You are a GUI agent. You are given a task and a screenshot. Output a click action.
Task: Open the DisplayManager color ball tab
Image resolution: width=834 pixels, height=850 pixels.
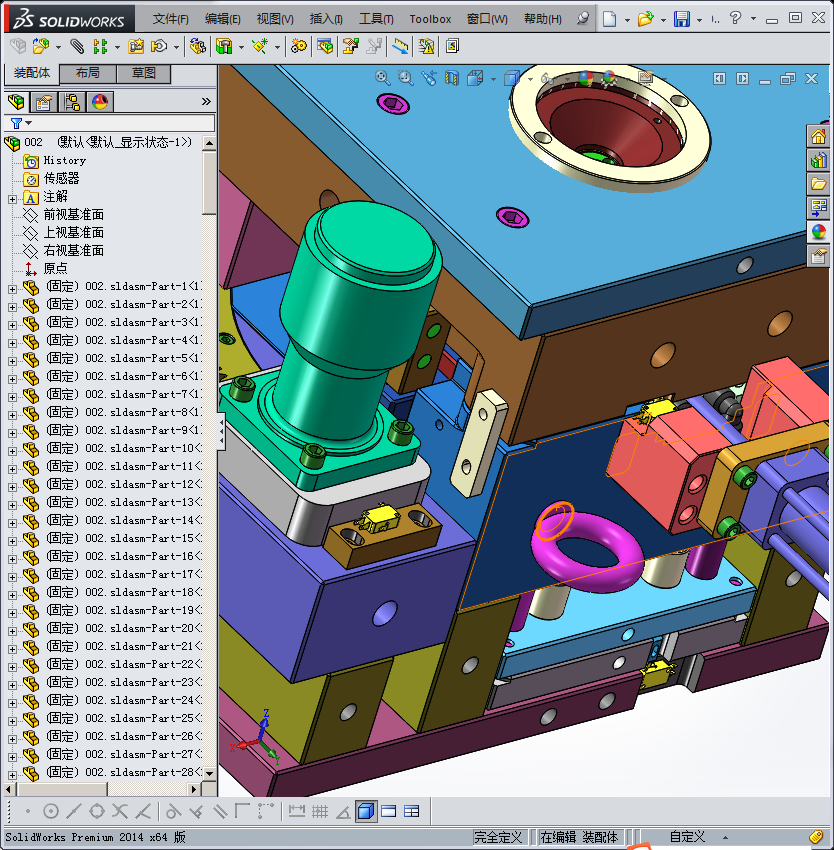[x=100, y=101]
